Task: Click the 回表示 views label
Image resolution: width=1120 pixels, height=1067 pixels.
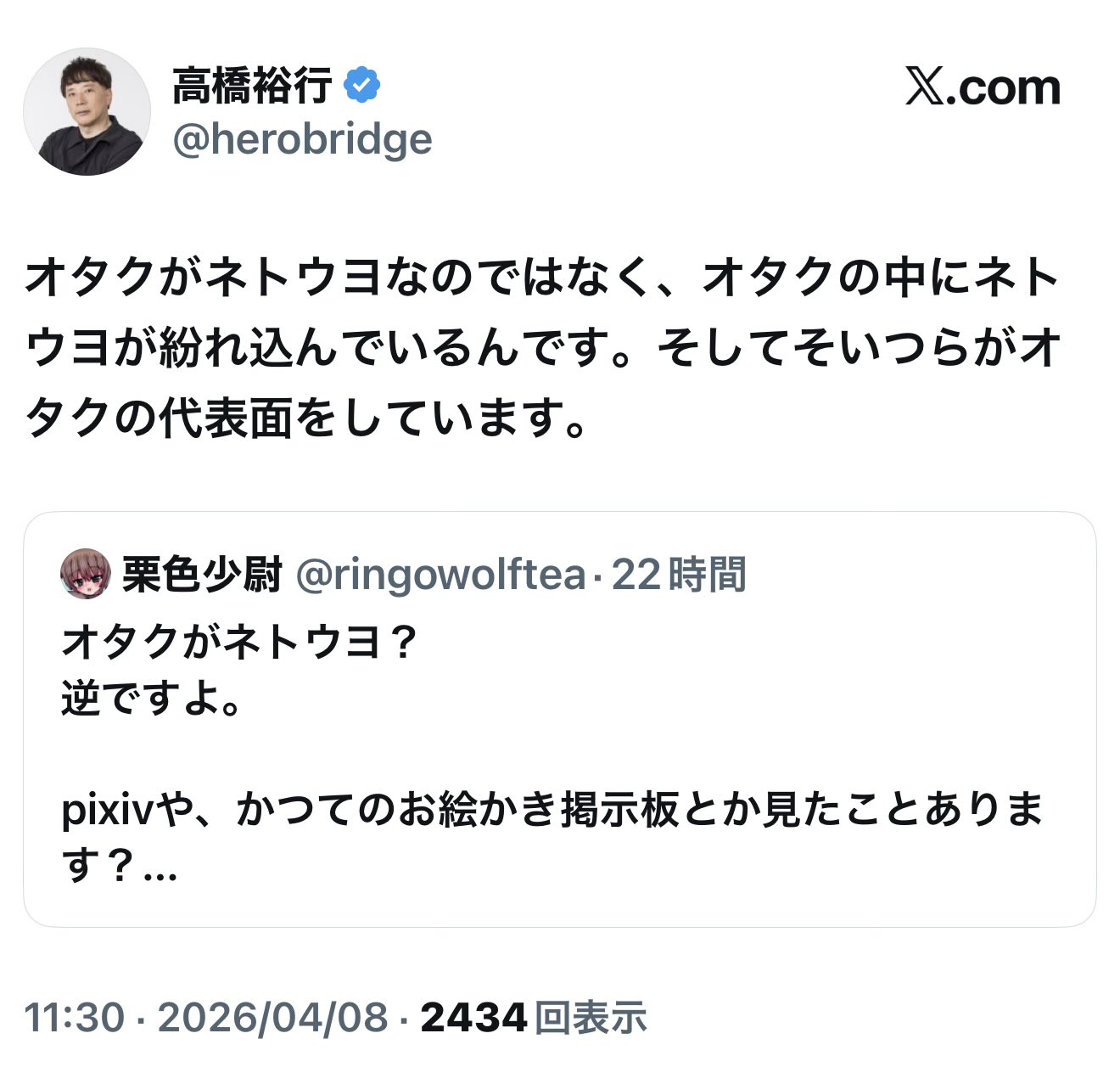Action: 591,1017
